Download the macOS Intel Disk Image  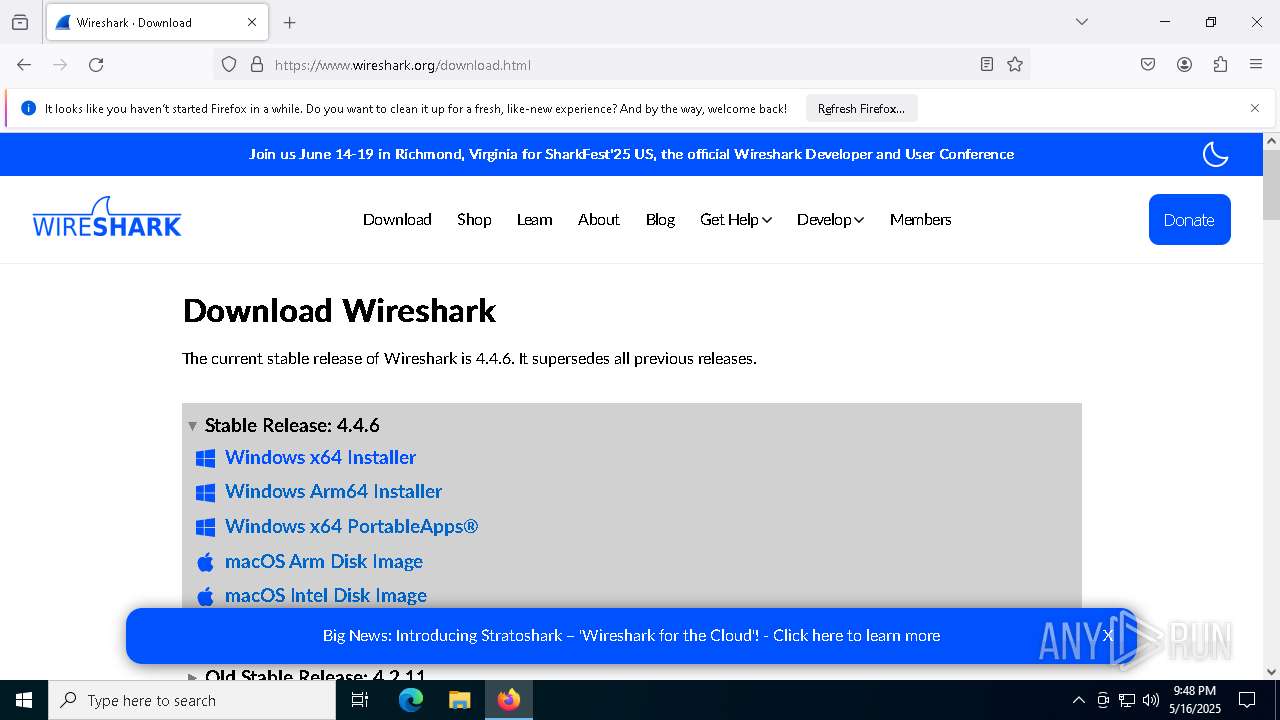pos(325,595)
